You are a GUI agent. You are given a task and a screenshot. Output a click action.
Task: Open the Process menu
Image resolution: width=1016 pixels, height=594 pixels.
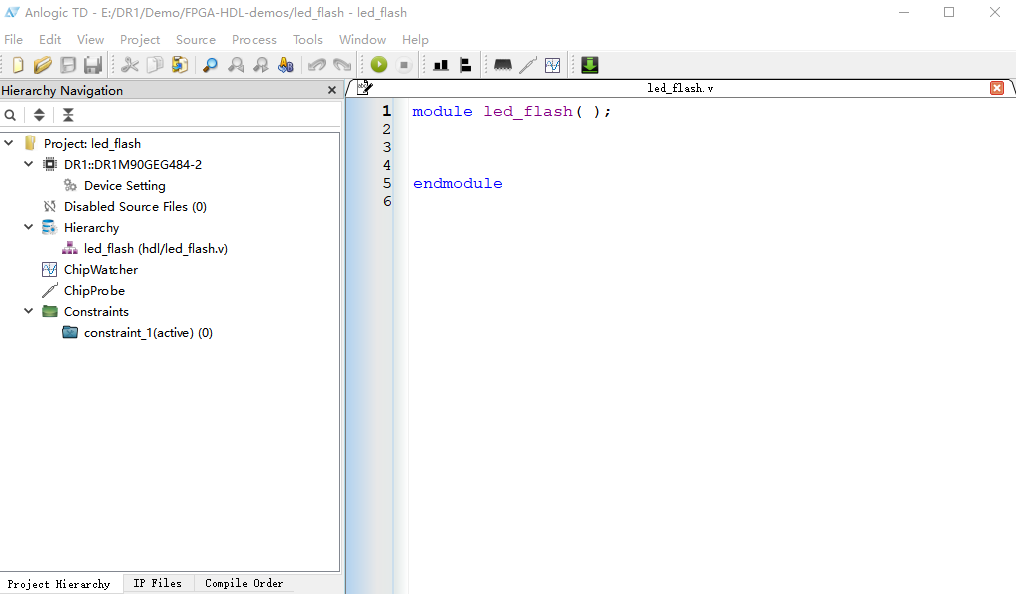click(254, 40)
